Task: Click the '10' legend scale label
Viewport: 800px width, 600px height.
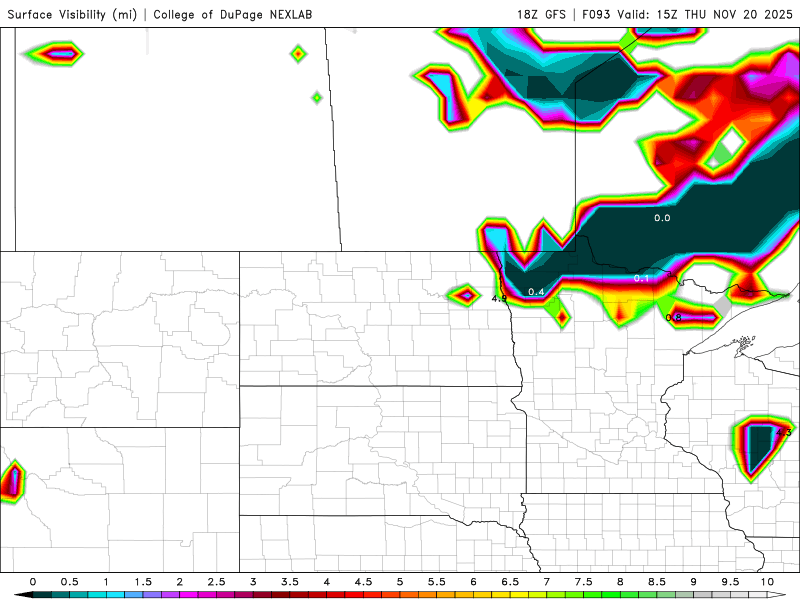Action: tap(767, 582)
